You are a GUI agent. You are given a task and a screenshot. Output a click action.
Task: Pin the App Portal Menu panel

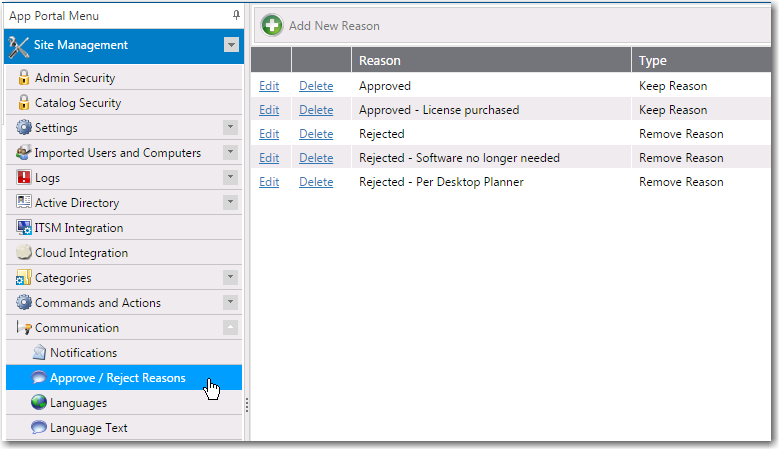(236, 16)
